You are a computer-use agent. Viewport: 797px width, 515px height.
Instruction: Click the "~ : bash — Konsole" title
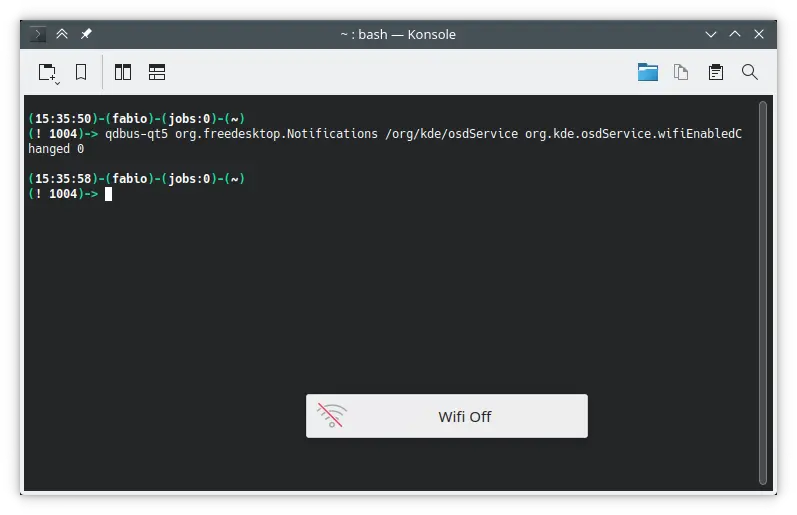(398, 35)
